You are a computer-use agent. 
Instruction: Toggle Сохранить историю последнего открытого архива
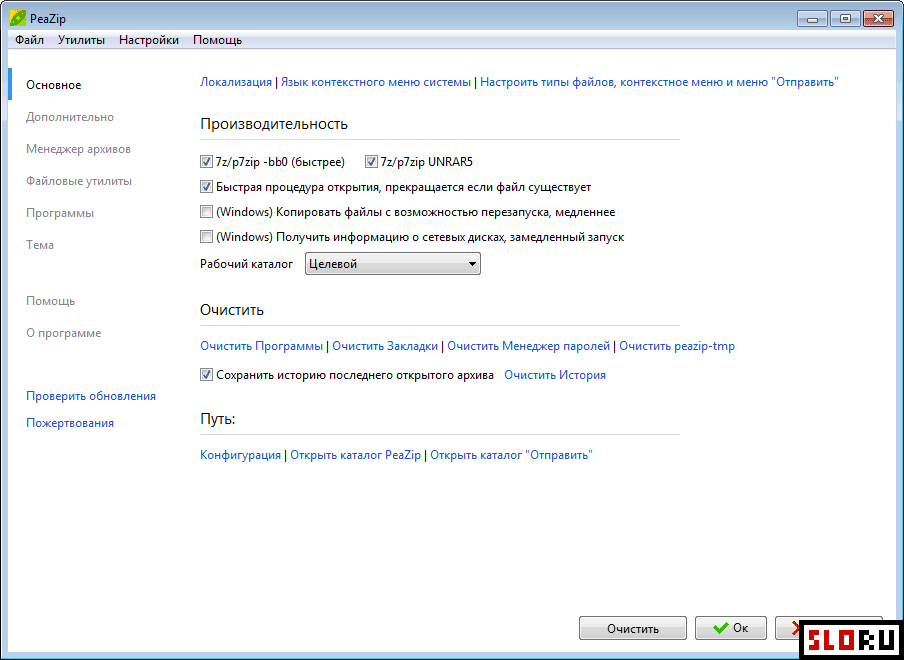tap(206, 375)
